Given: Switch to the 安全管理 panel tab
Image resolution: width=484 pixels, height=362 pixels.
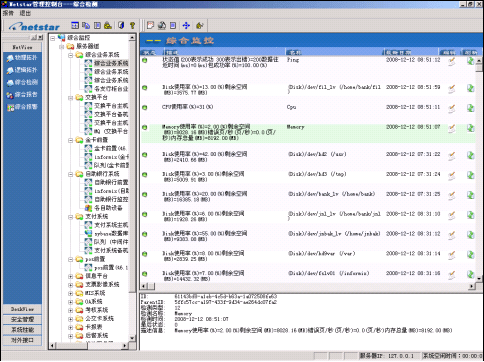Looking at the screenshot, I should 22,319.
